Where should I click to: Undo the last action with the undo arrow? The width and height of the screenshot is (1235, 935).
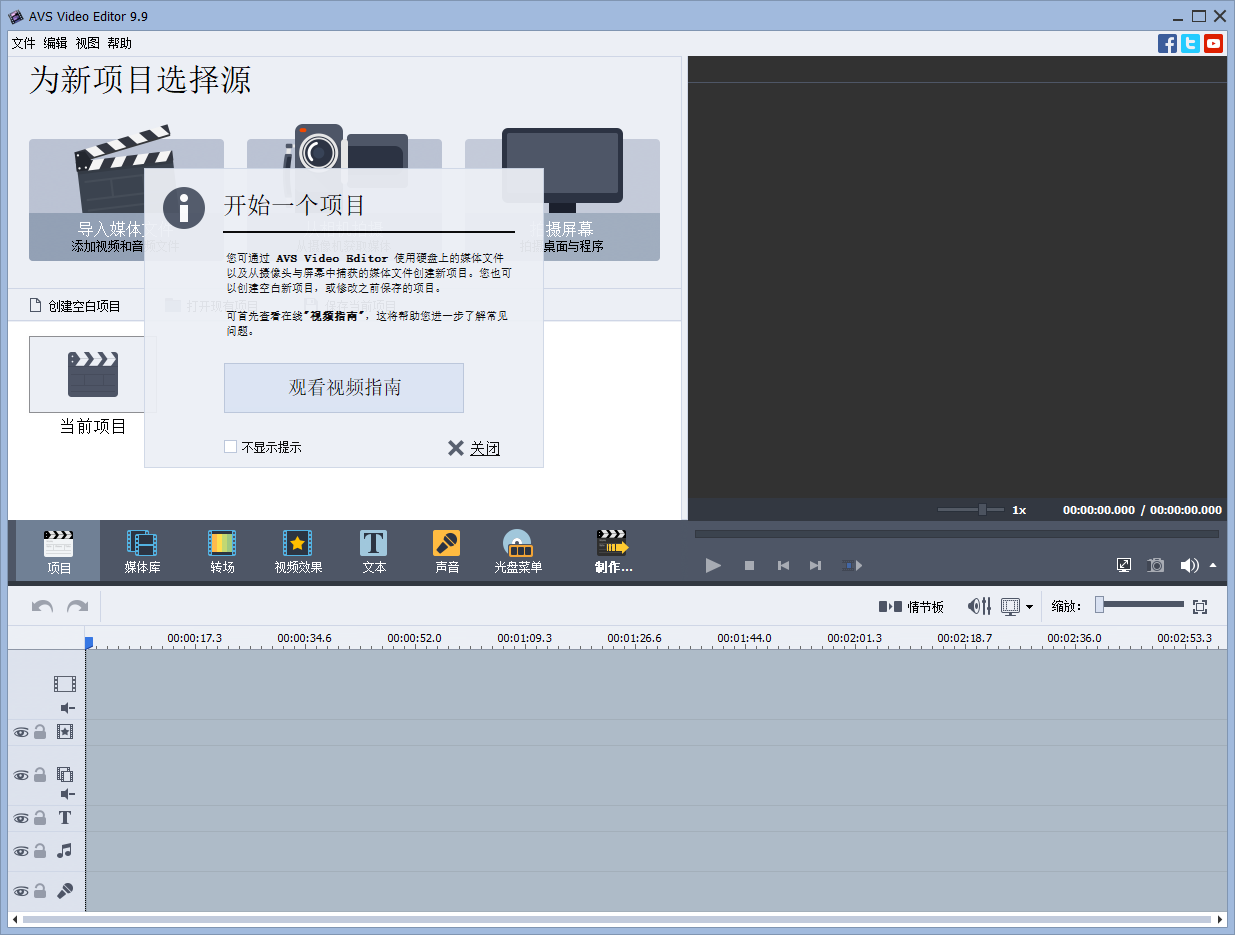pos(42,606)
